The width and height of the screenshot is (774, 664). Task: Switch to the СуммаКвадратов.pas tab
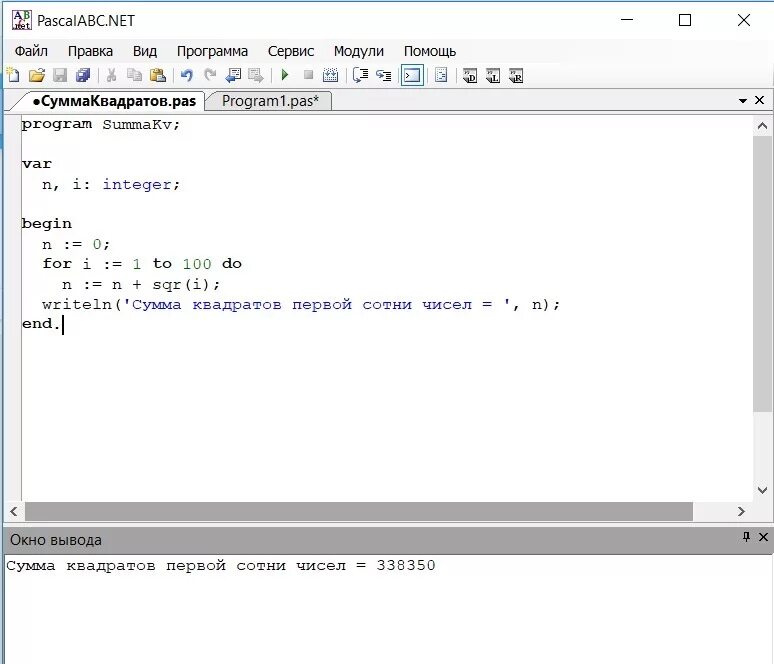click(x=114, y=101)
